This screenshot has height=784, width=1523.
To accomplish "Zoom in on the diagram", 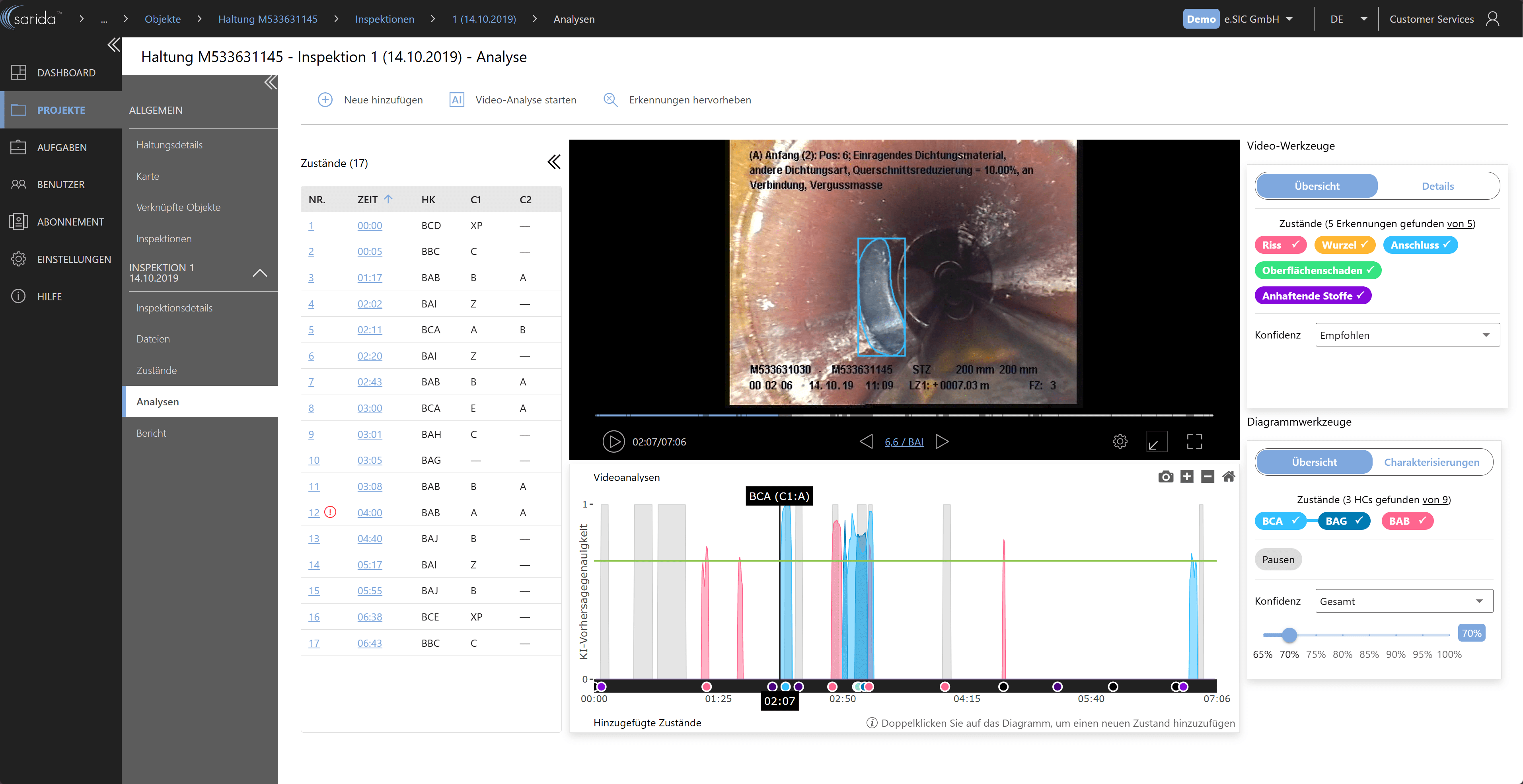I will 1186,477.
